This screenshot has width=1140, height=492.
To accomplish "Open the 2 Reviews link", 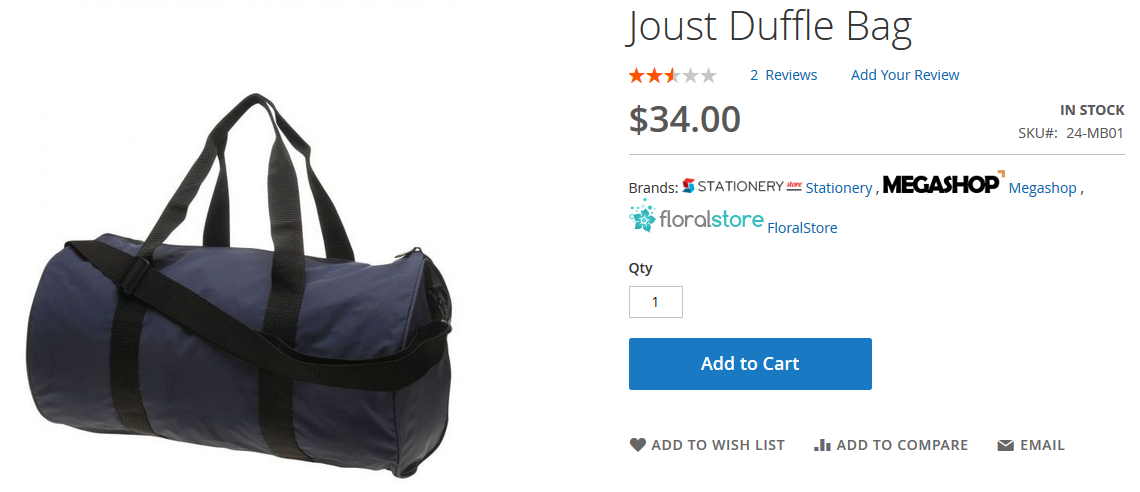I will tap(783, 75).
